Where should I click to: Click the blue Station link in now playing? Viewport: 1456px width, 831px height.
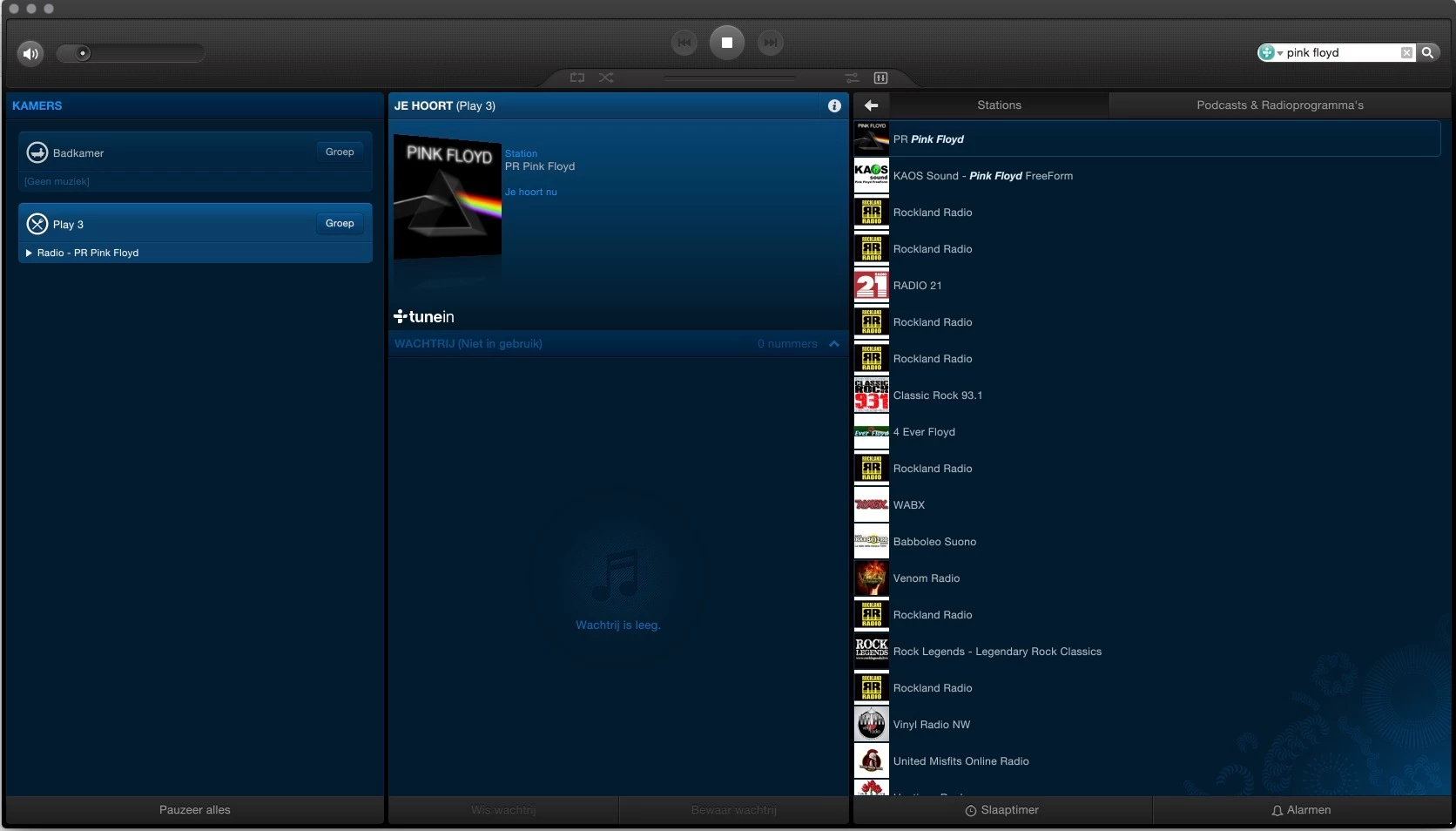tap(521, 153)
